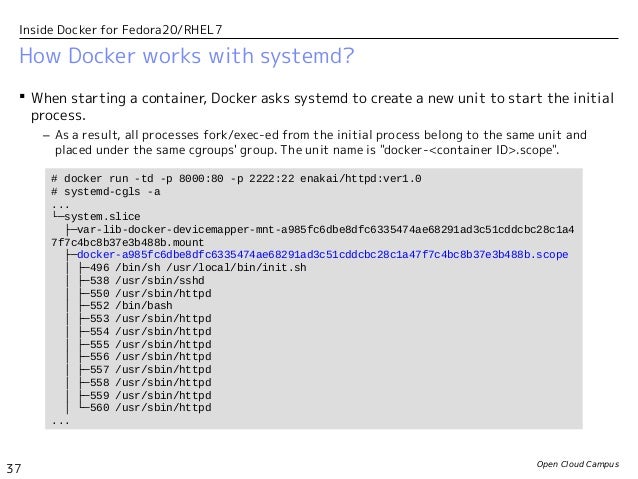Click the blue docker-a985fc...scope unit name

[x=322, y=255]
